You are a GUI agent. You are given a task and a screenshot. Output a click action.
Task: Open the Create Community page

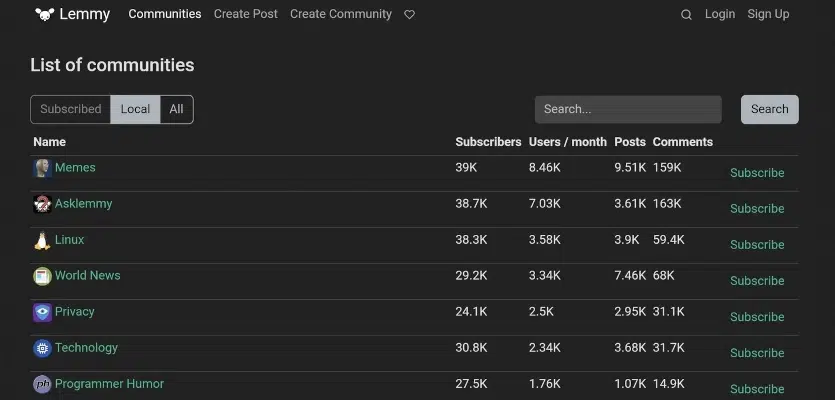(341, 14)
